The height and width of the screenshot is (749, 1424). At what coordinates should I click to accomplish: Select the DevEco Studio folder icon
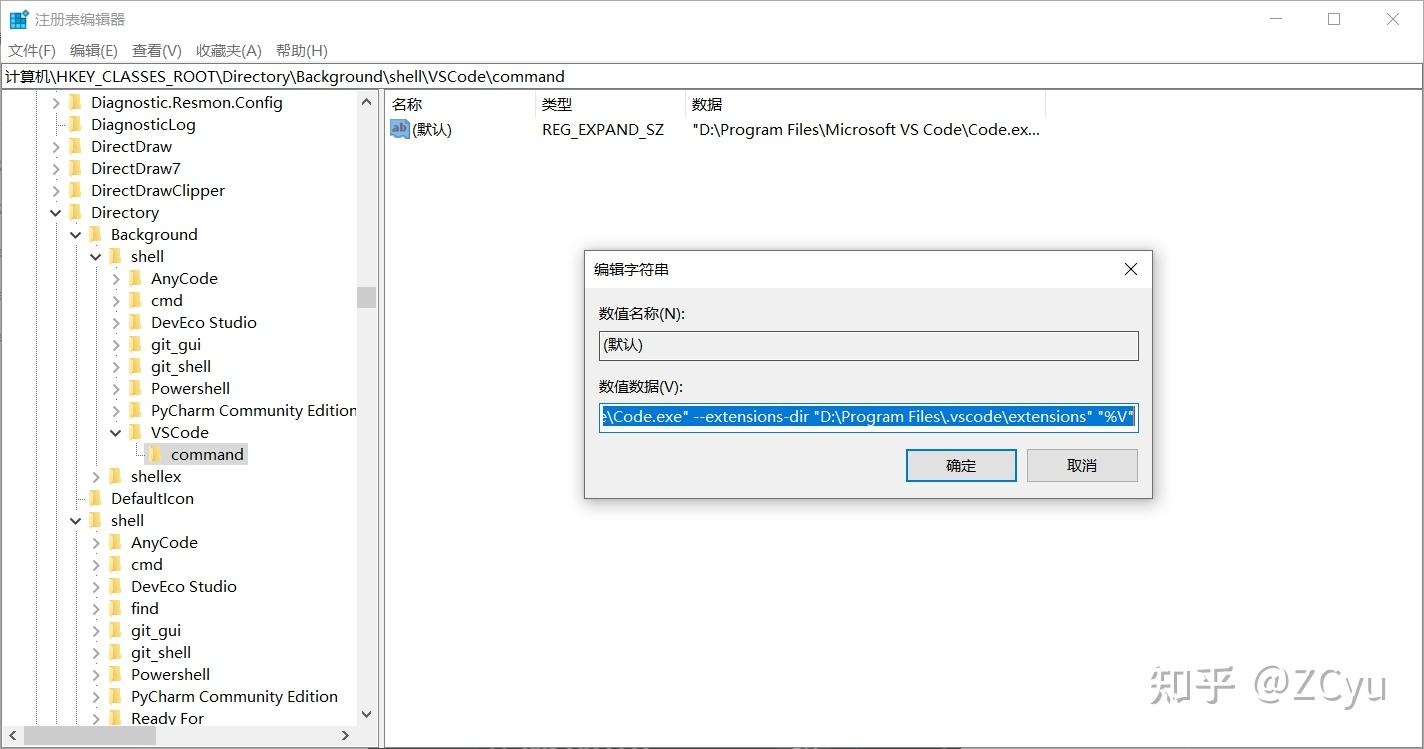[137, 322]
